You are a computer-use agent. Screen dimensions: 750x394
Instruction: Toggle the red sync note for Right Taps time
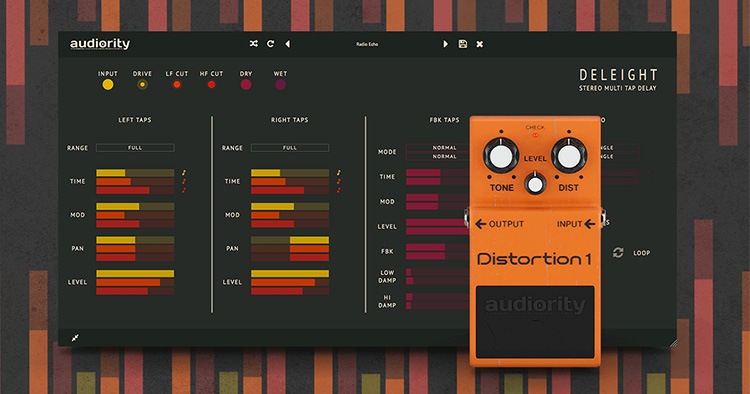coord(339,190)
